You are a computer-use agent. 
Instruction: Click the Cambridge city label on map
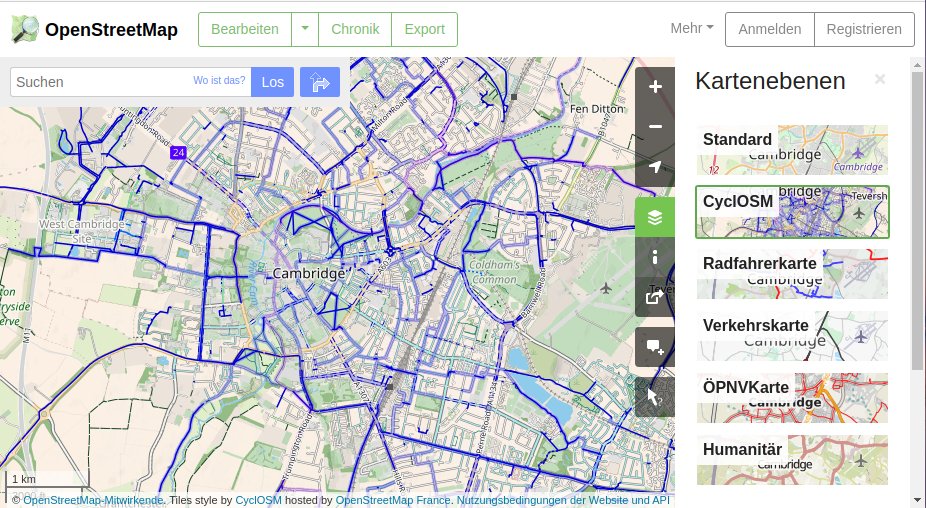[x=308, y=273]
